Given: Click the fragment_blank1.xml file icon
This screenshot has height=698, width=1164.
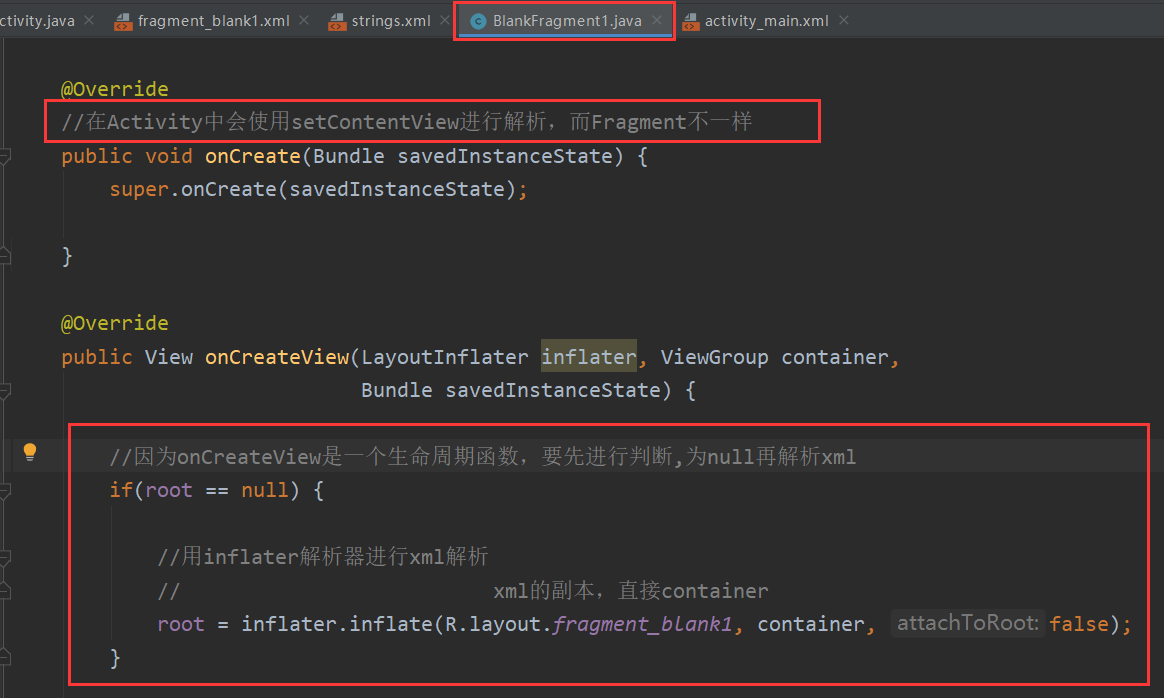Looking at the screenshot, I should (x=123, y=22).
